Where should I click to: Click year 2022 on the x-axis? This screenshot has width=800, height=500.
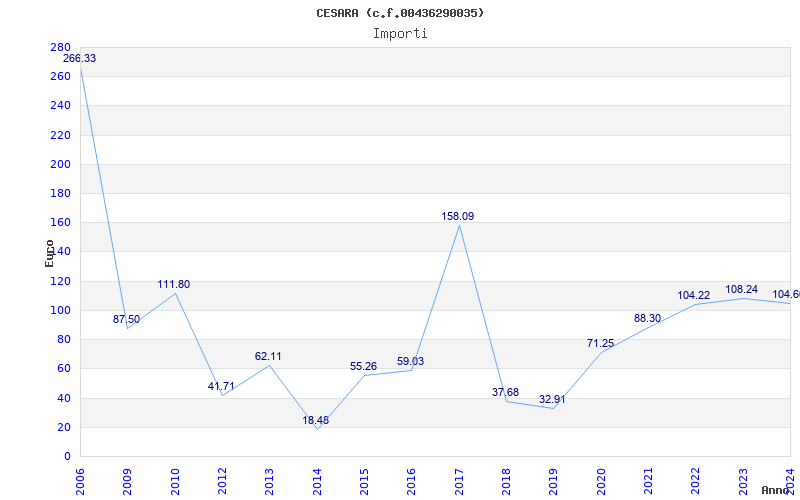696,482
